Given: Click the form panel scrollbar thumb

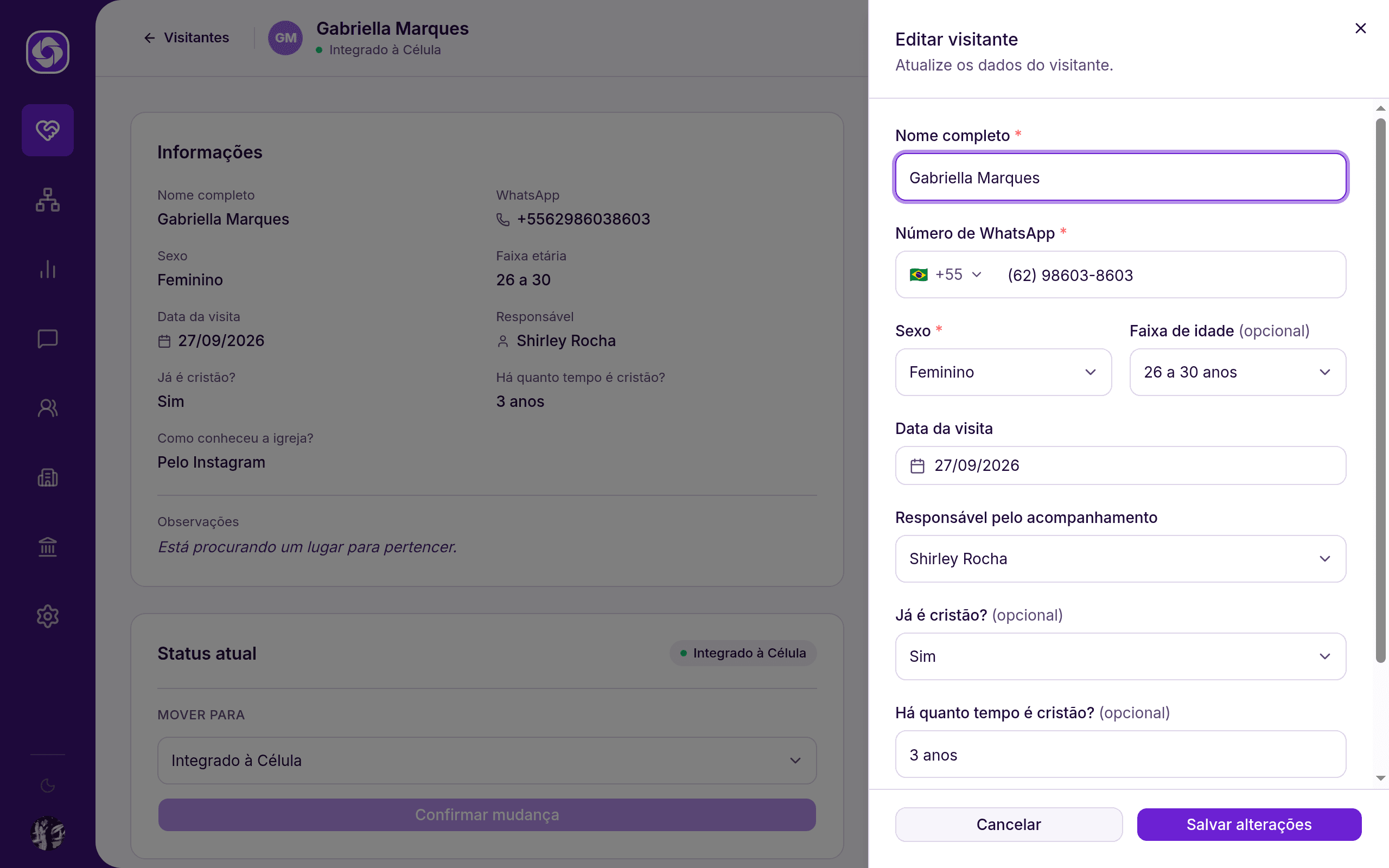Looking at the screenshot, I should (x=1380, y=391).
